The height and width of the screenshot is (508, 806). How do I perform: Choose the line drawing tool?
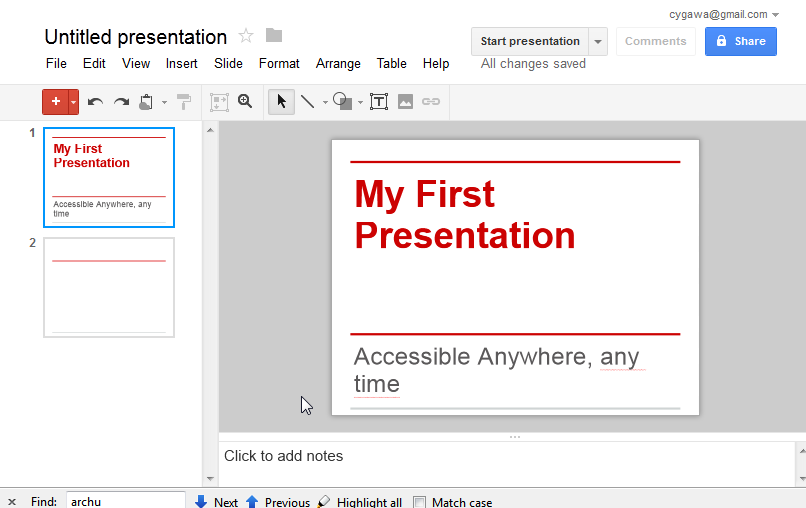308,101
